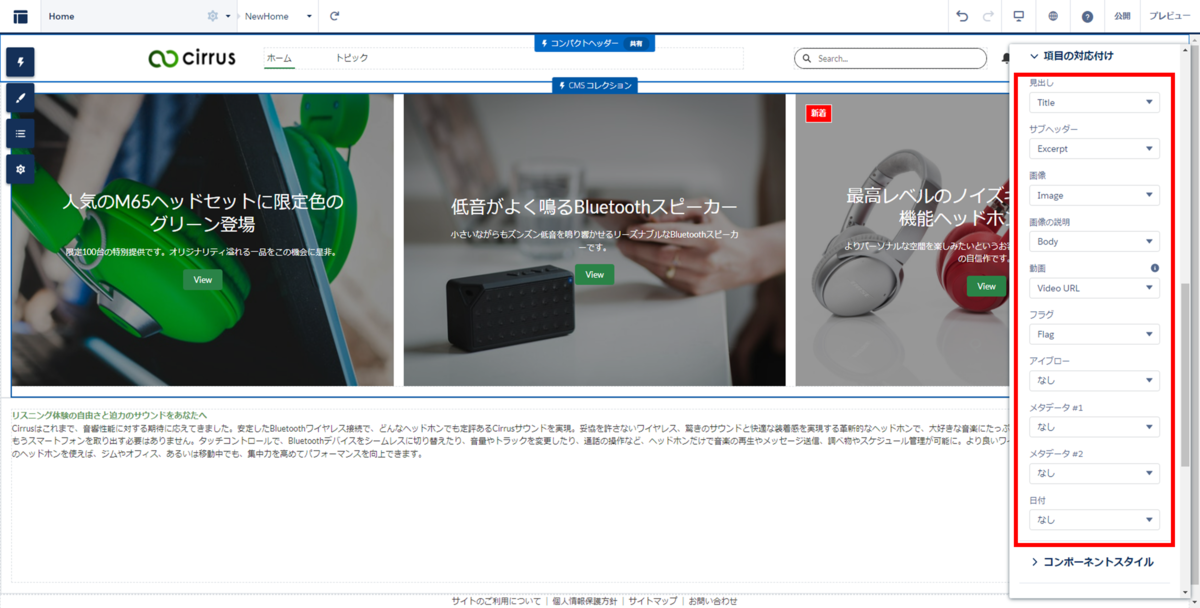This screenshot has width=1200, height=608.
Task: Open the 画像 Image dropdown
Action: click(x=1094, y=195)
